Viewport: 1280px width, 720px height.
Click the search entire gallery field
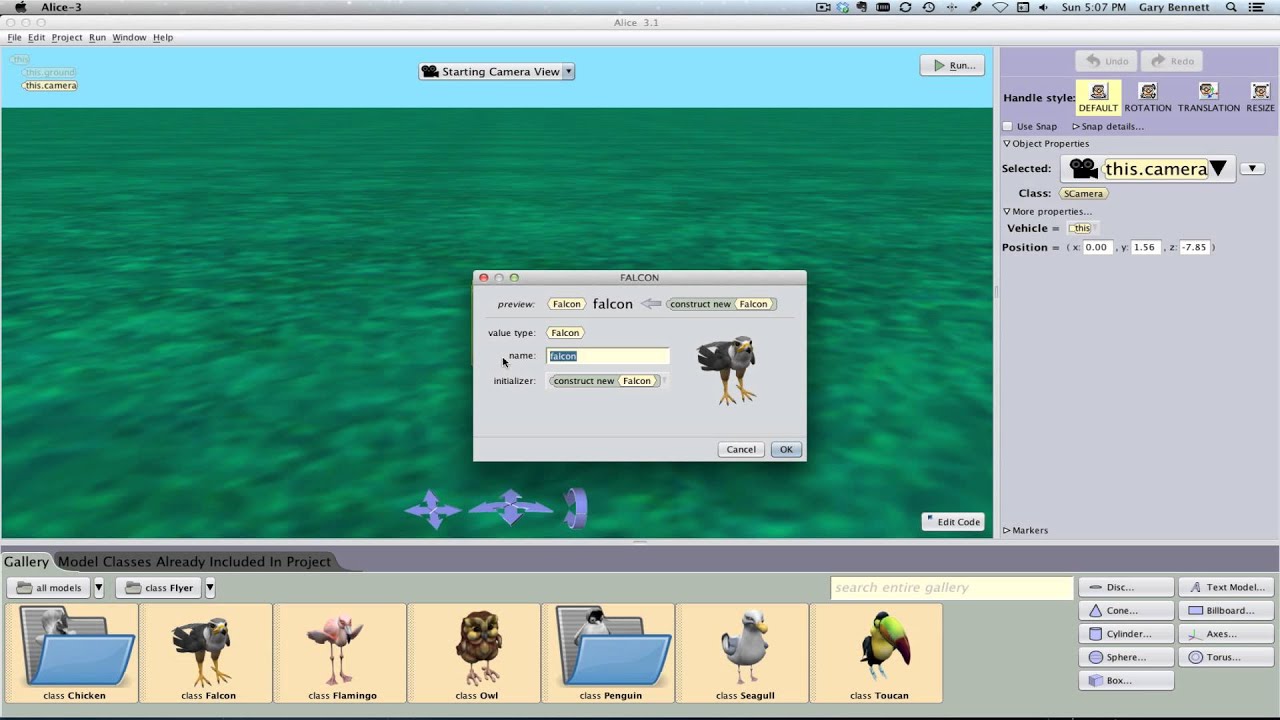click(950, 587)
